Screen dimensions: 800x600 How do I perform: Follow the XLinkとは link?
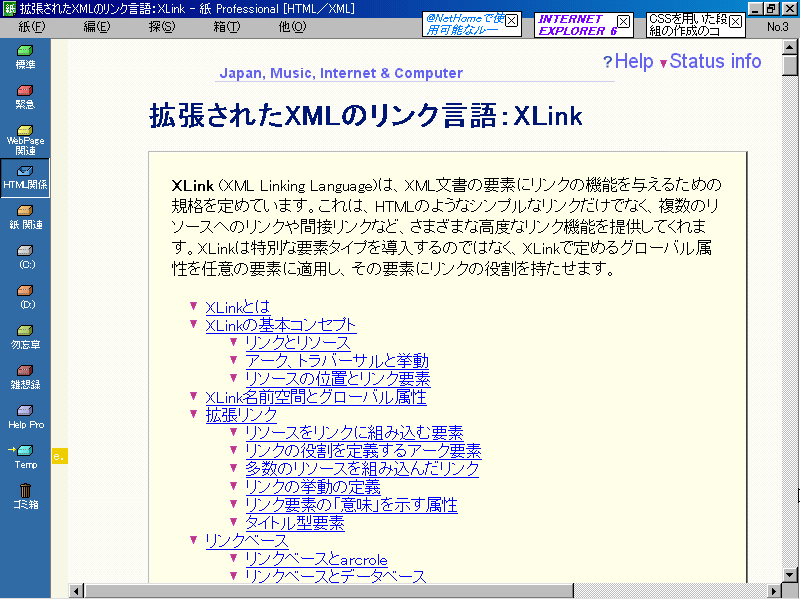(x=237, y=307)
